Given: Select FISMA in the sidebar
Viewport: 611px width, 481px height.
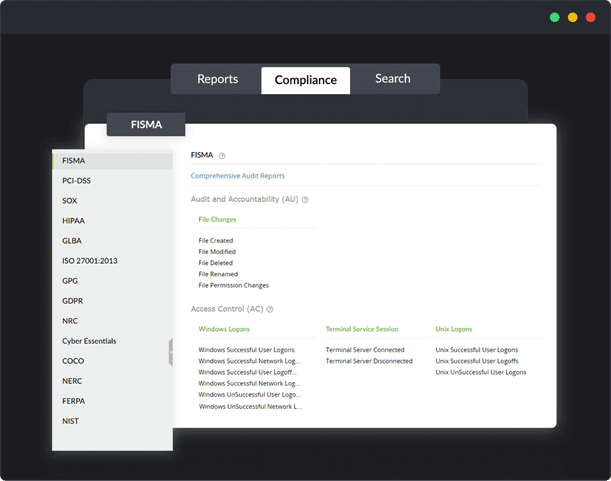Looking at the screenshot, I should [113, 161].
